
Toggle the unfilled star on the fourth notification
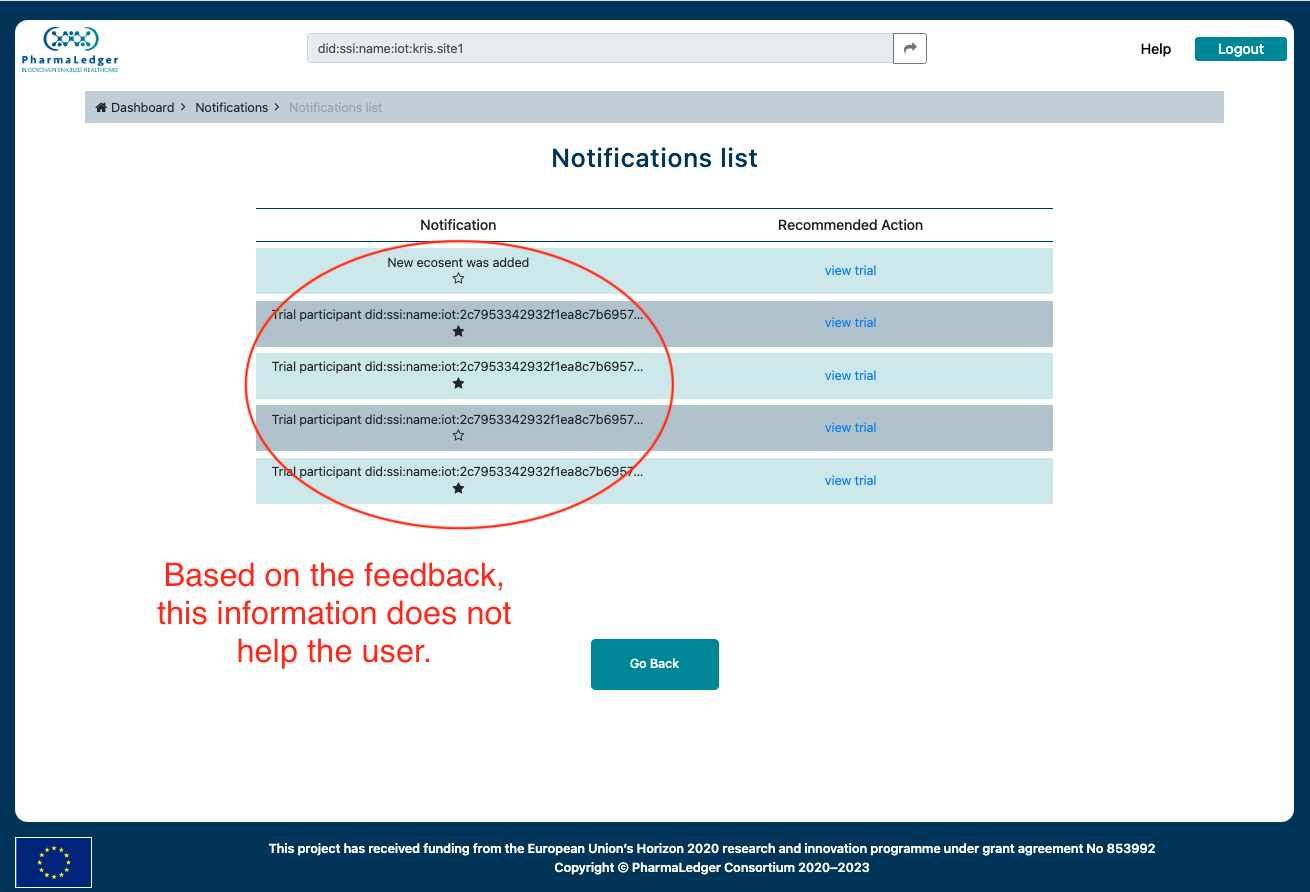[458, 435]
